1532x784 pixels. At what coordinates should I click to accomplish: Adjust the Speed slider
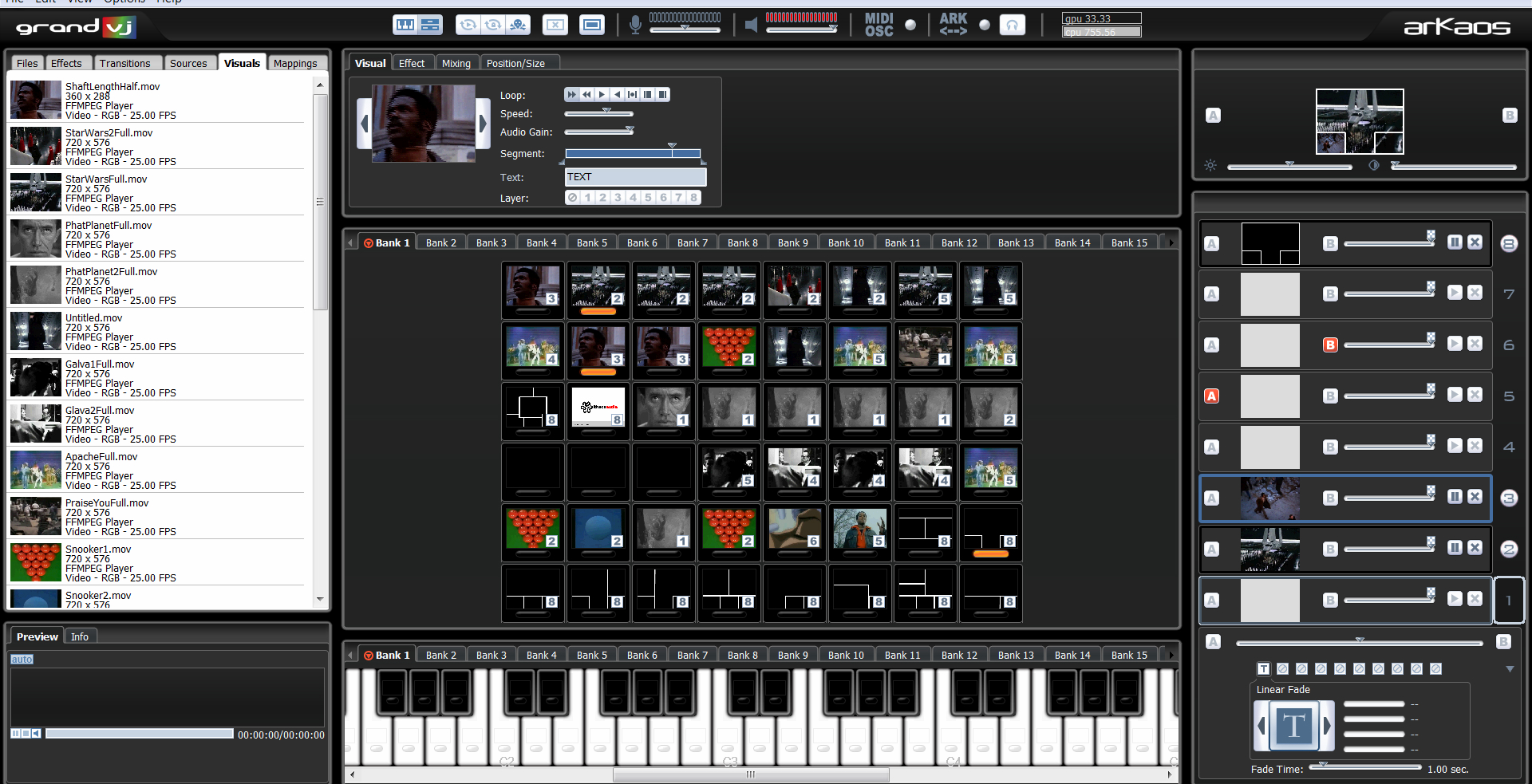(599, 113)
